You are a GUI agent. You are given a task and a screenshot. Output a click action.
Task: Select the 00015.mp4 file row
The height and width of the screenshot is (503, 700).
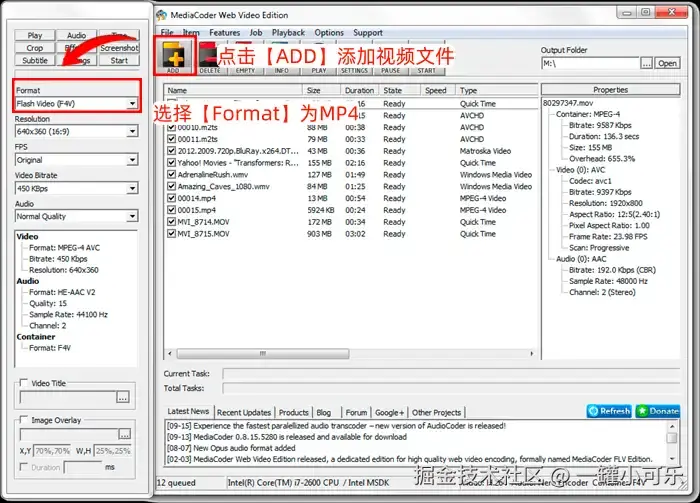click(x=351, y=210)
